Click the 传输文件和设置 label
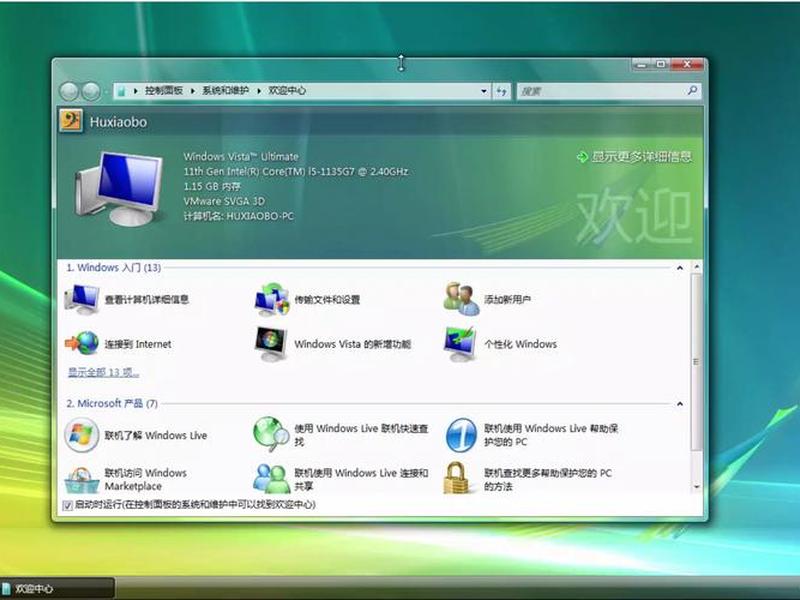Viewport: 800px width, 600px height. pyautogui.click(x=327, y=299)
